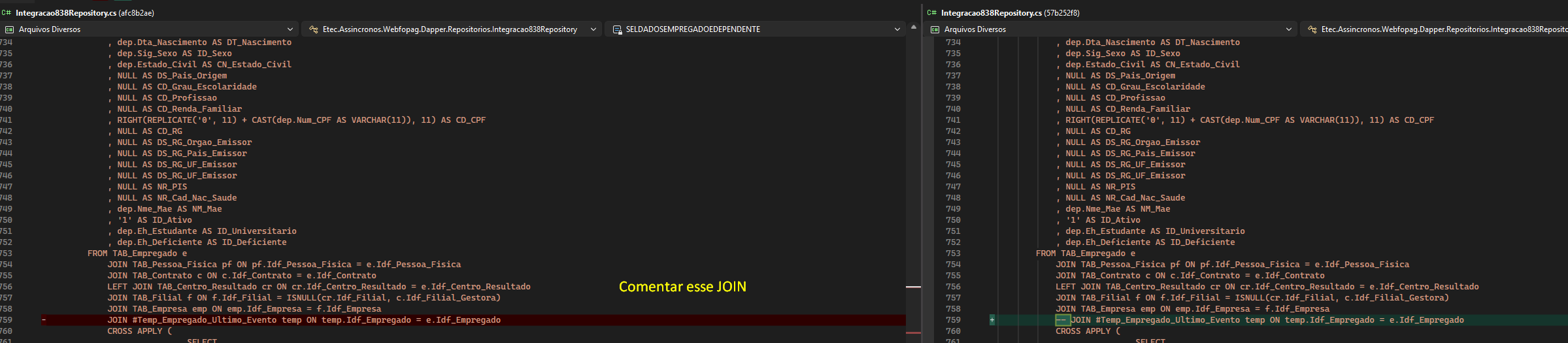
Task: Click 'CROSS APPLY (' in the left pane
Action: point(140,331)
